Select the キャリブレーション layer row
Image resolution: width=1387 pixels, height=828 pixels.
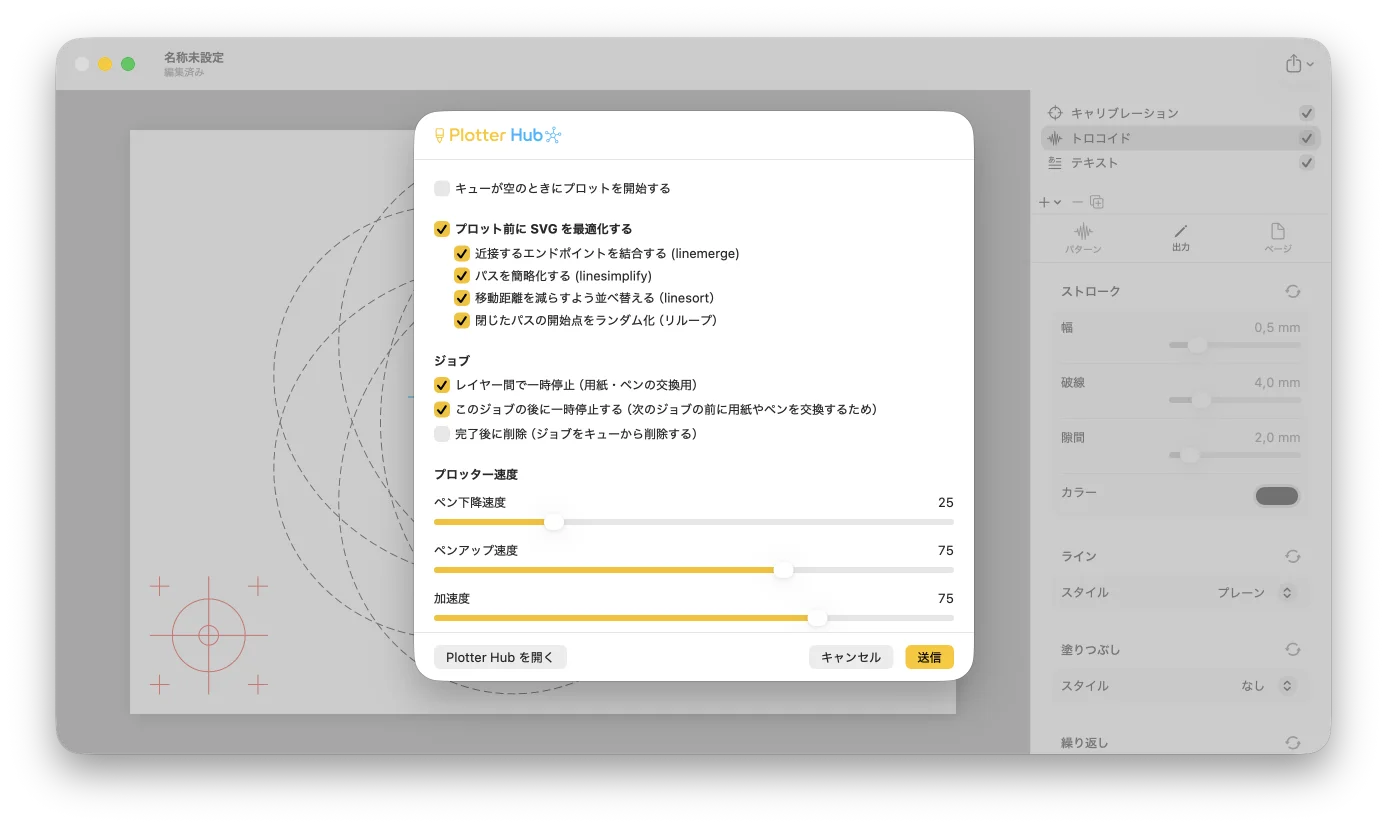click(x=1181, y=113)
